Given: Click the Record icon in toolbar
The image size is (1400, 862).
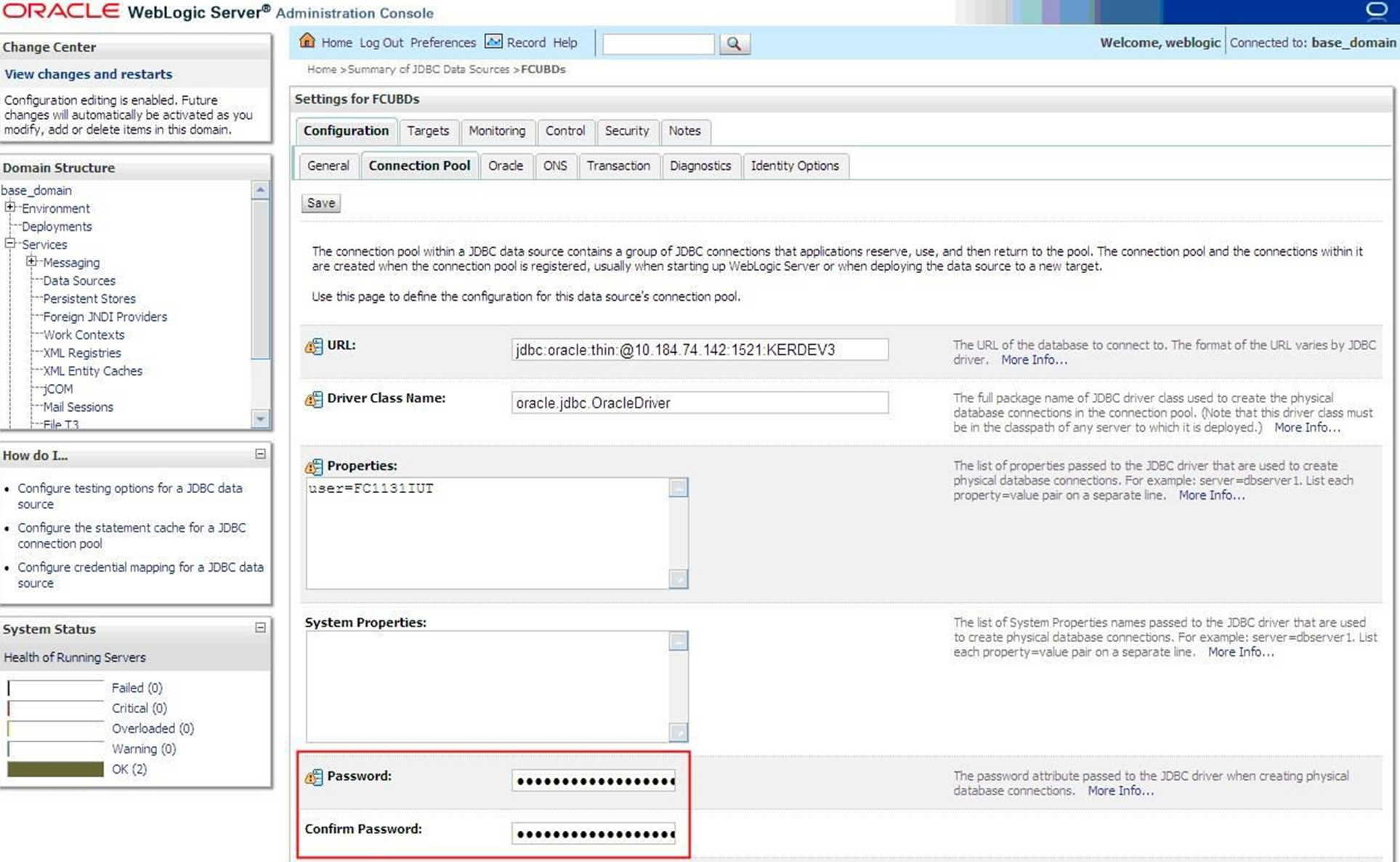Looking at the screenshot, I should pyautogui.click(x=493, y=41).
